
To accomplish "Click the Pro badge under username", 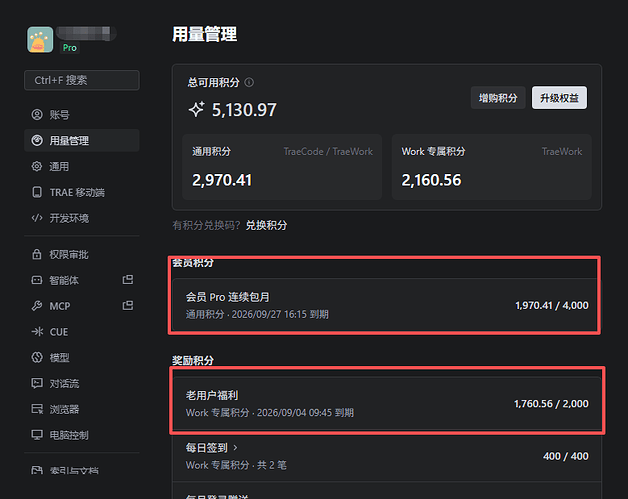I will (70, 48).
